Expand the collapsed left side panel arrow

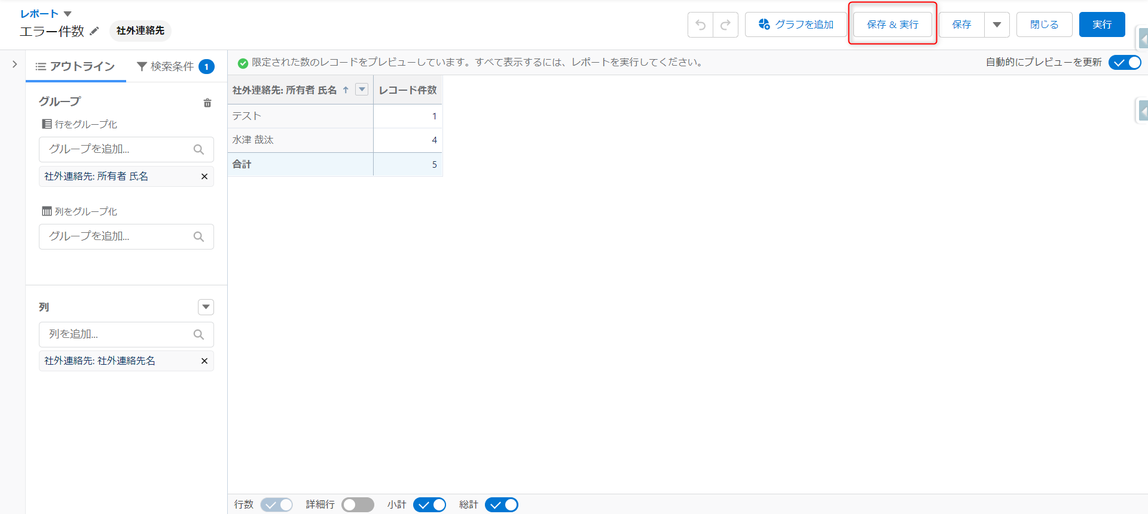click(x=14, y=65)
